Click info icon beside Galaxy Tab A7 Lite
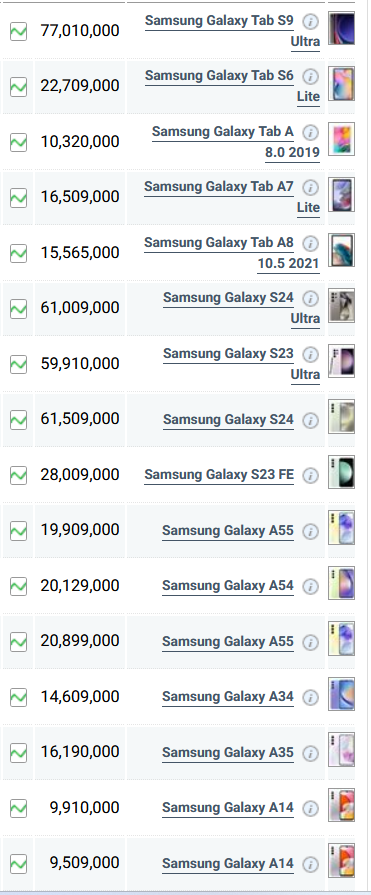Screen dimensions: 371x895 310,187
